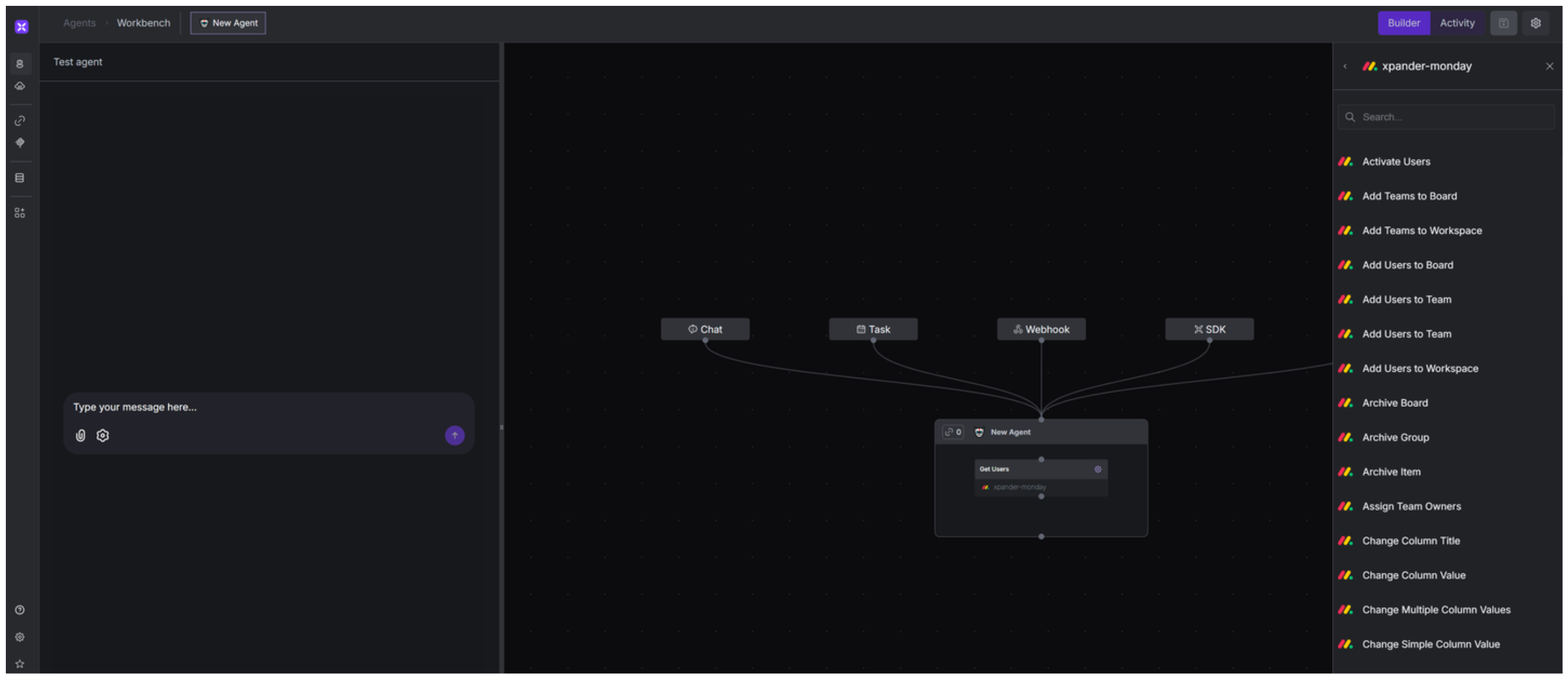Viewport: 1568px width, 679px height.
Task: Open settings on Get Users node
Action: click(x=1098, y=469)
